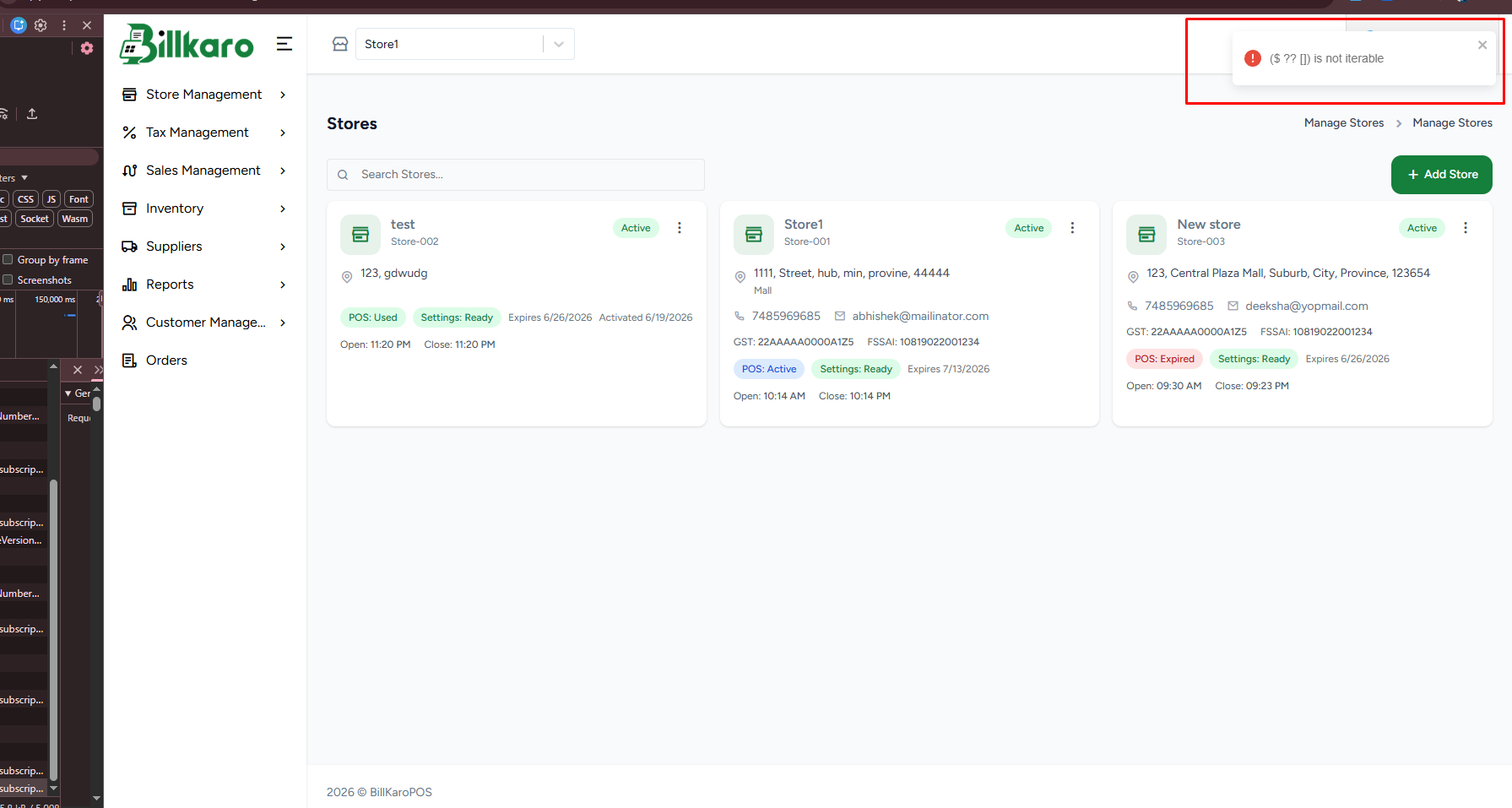
Task: Click the New store card storefront icon
Action: pyautogui.click(x=1146, y=235)
